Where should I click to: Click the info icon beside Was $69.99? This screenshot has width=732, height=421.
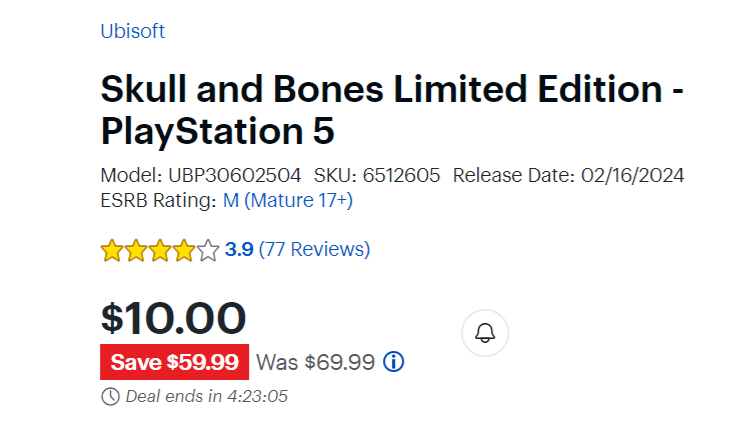point(394,361)
